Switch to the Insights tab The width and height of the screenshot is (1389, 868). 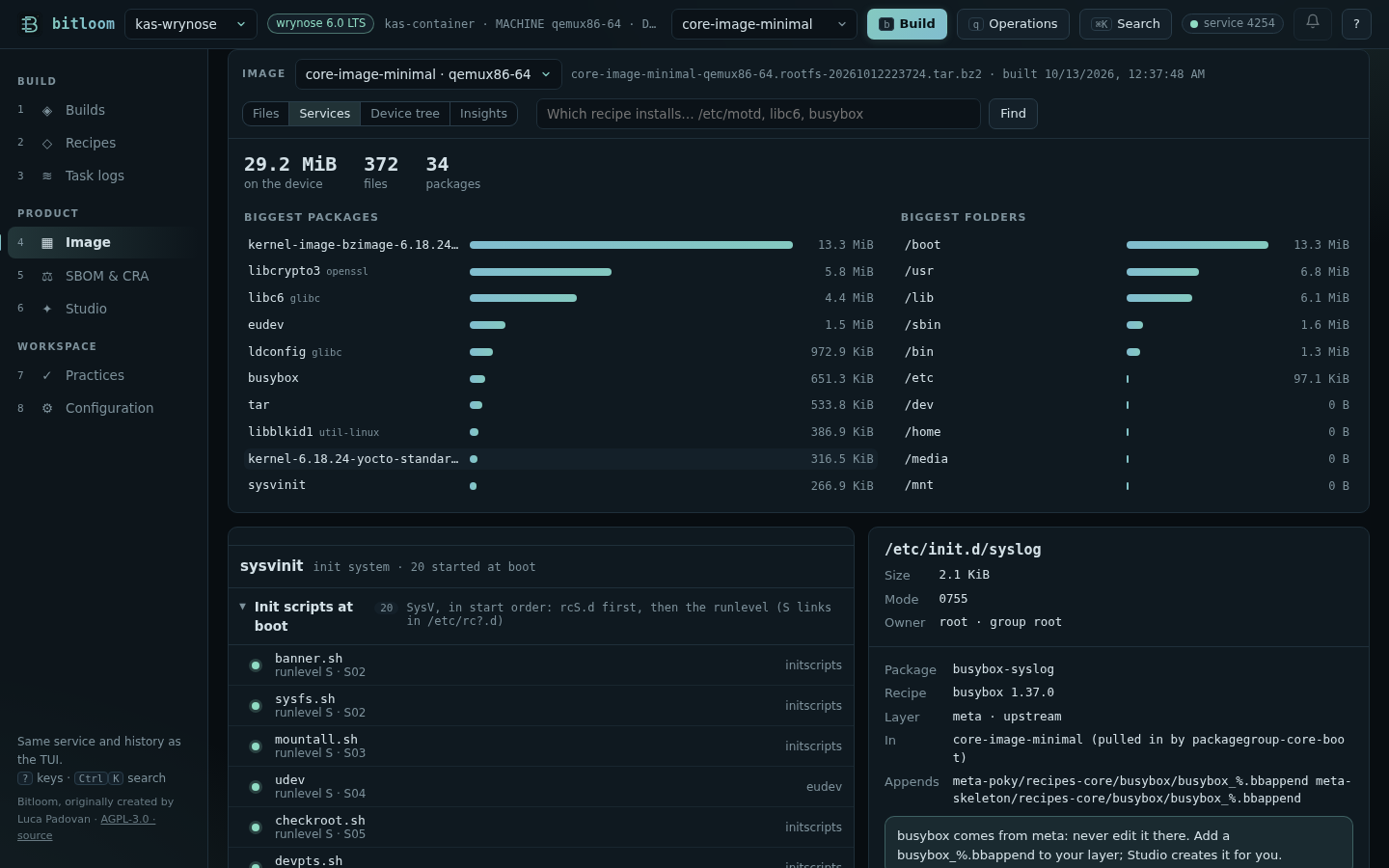coord(483,114)
